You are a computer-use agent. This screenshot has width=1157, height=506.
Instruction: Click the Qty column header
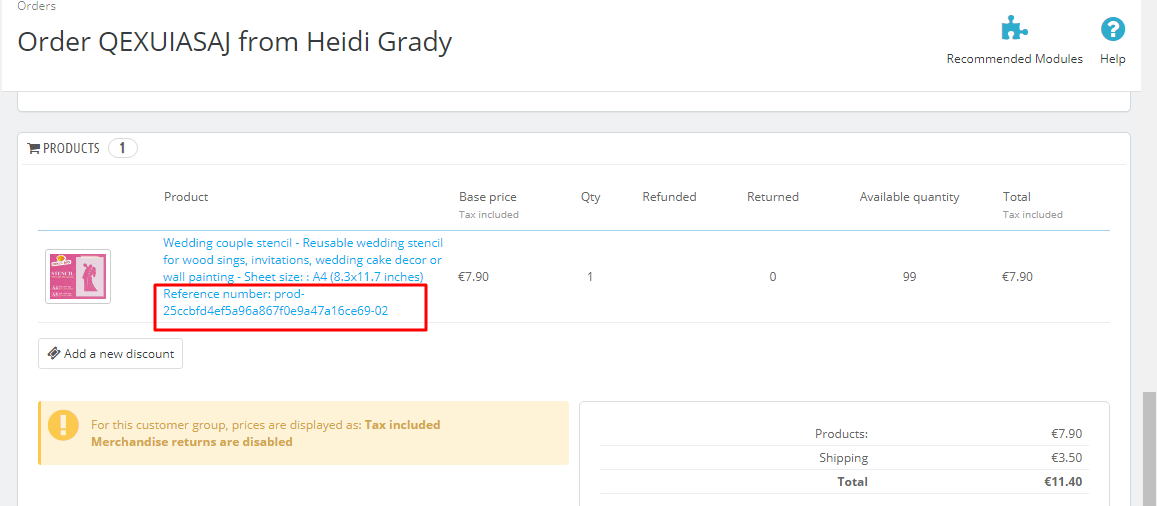(x=590, y=197)
